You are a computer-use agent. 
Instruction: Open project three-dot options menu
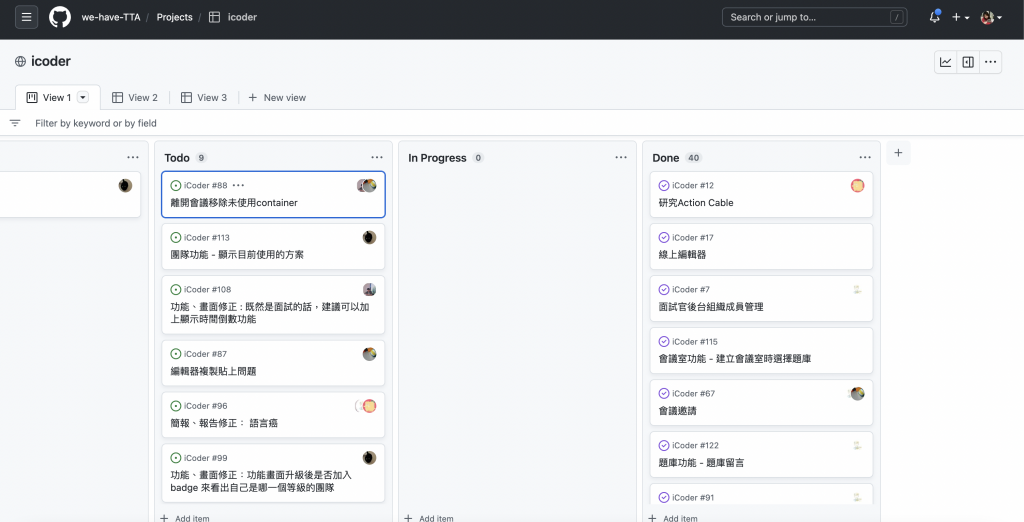coord(991,62)
